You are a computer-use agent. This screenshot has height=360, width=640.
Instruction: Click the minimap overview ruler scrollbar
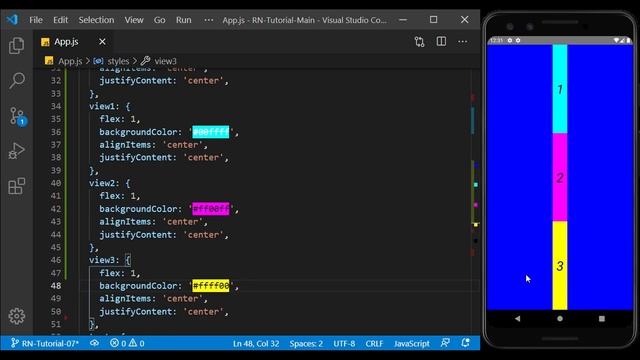(x=475, y=202)
